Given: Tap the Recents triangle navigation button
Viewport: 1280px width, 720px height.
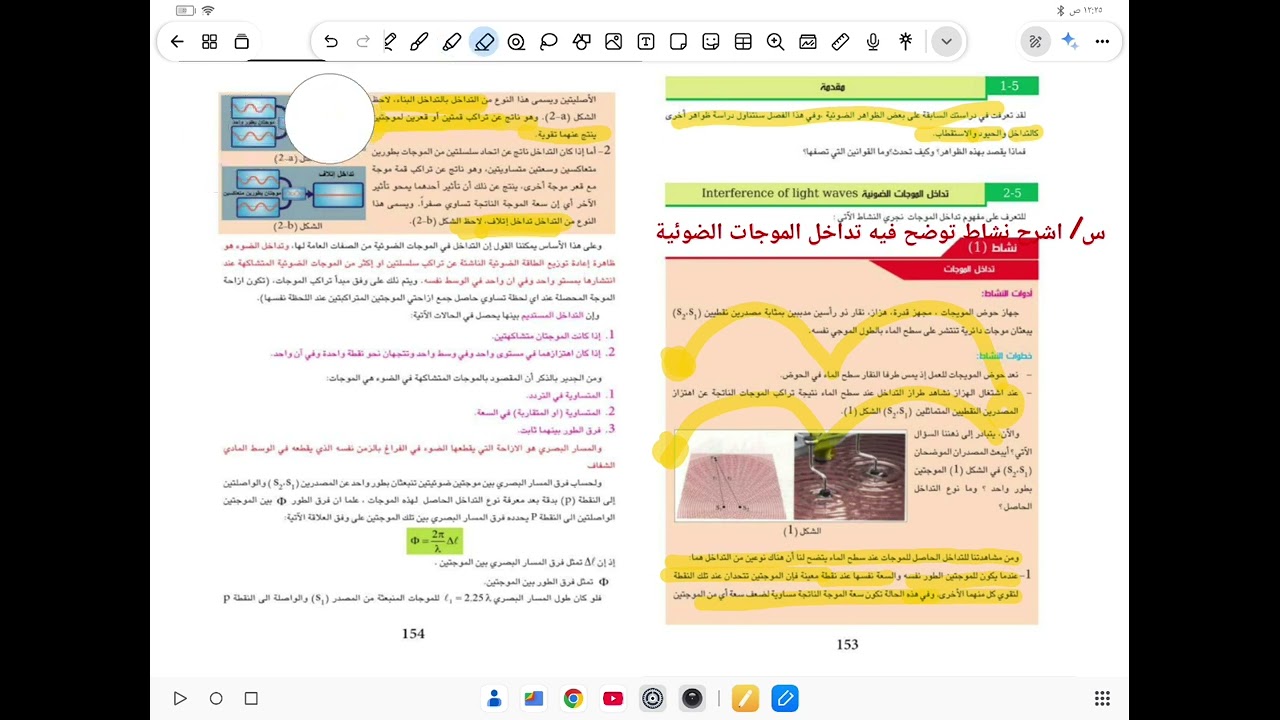Looking at the screenshot, I should tap(180, 699).
